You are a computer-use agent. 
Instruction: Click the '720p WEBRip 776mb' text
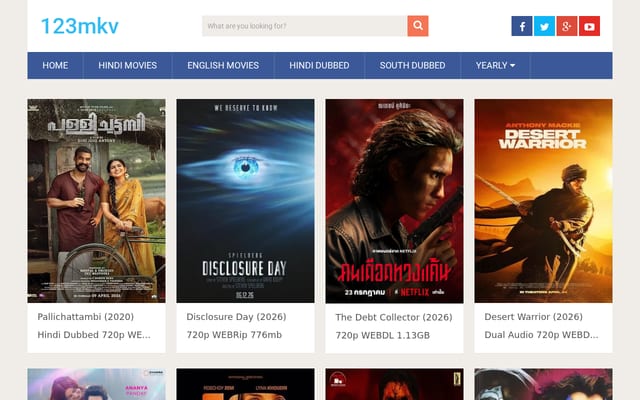pos(234,335)
